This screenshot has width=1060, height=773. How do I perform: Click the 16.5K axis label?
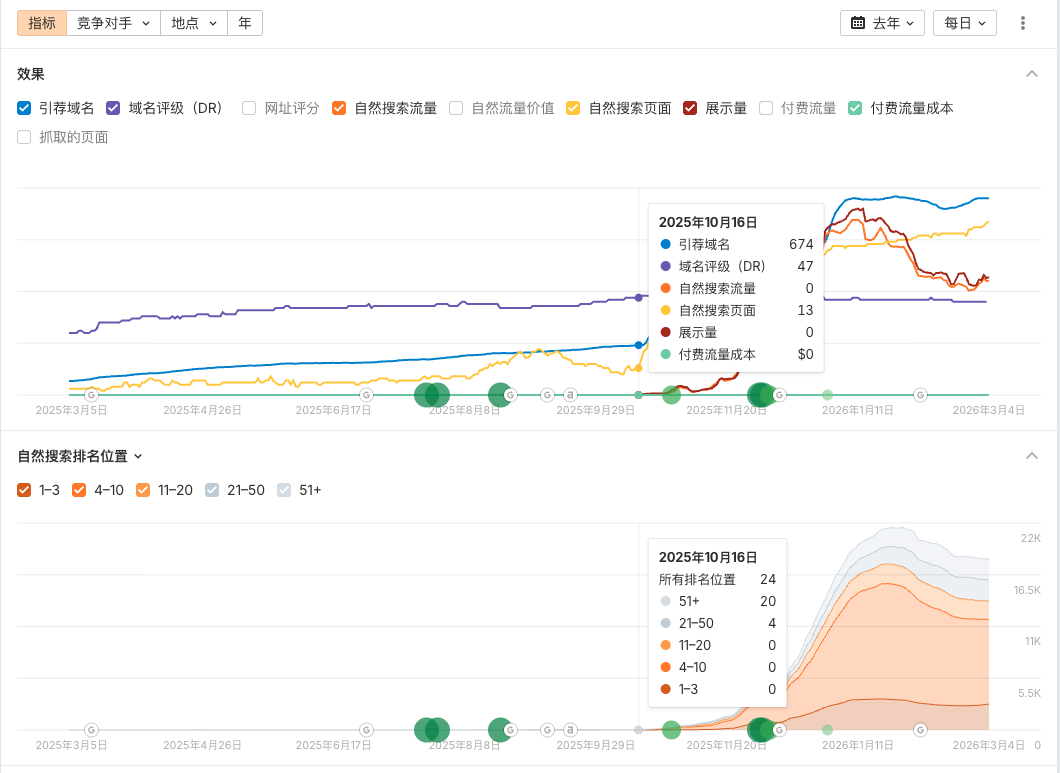tap(1027, 590)
